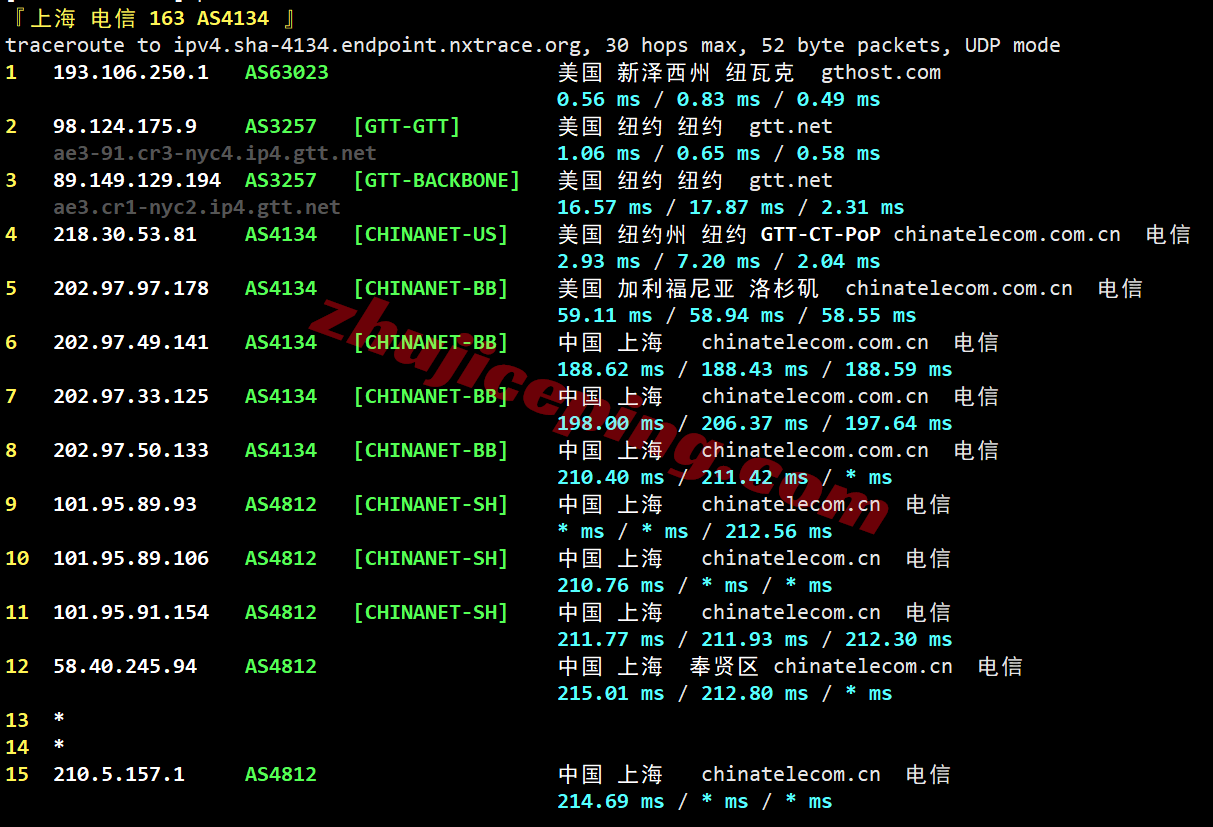Click the [GTT-BACKBONE] tag

click(x=437, y=180)
